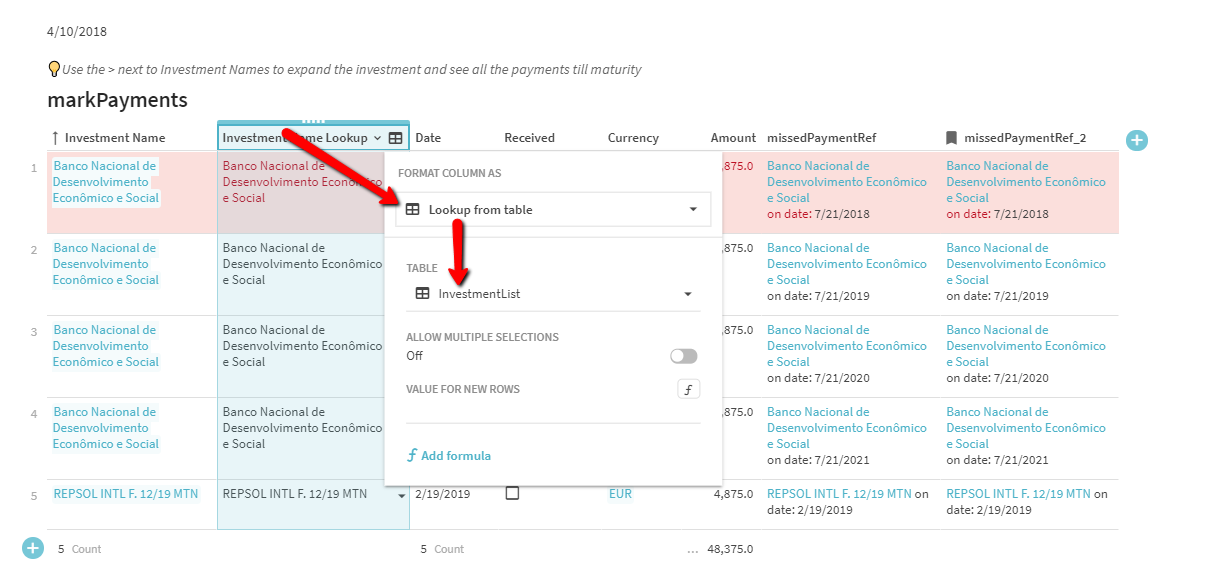1212x579 pixels.
Task: Select row number 5
Action: [34, 495]
